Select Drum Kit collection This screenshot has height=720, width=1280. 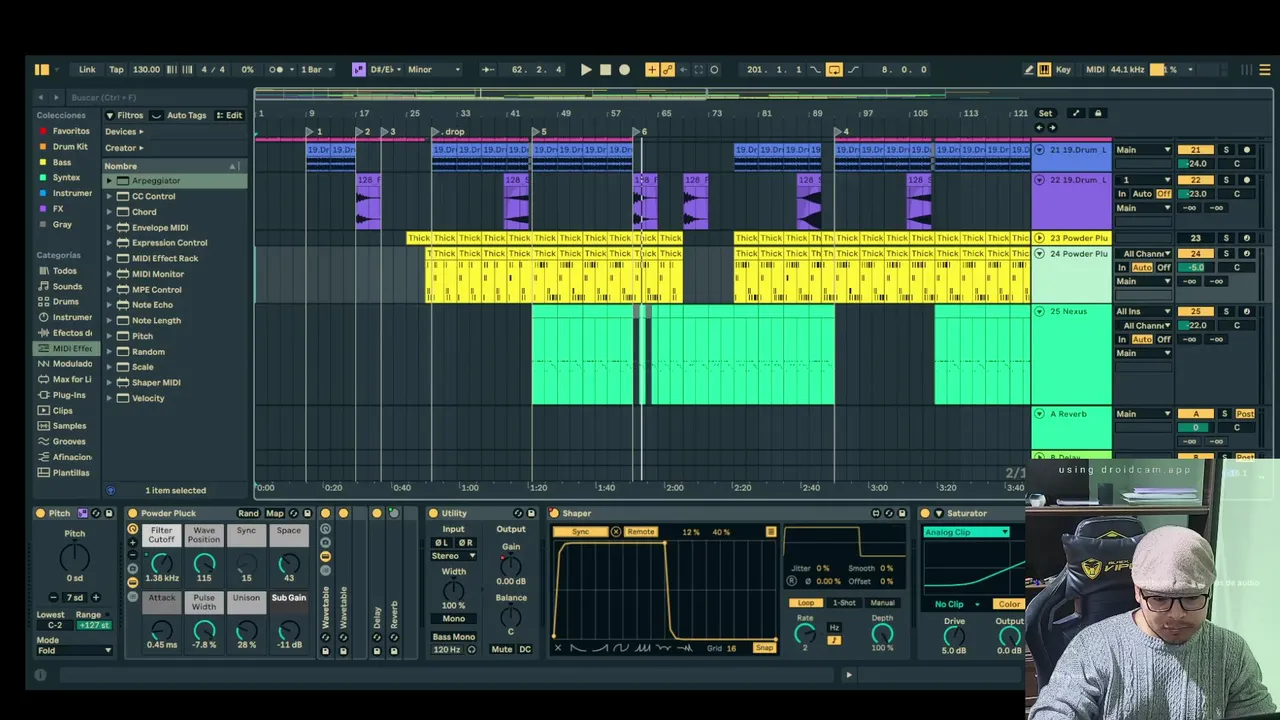click(70, 147)
